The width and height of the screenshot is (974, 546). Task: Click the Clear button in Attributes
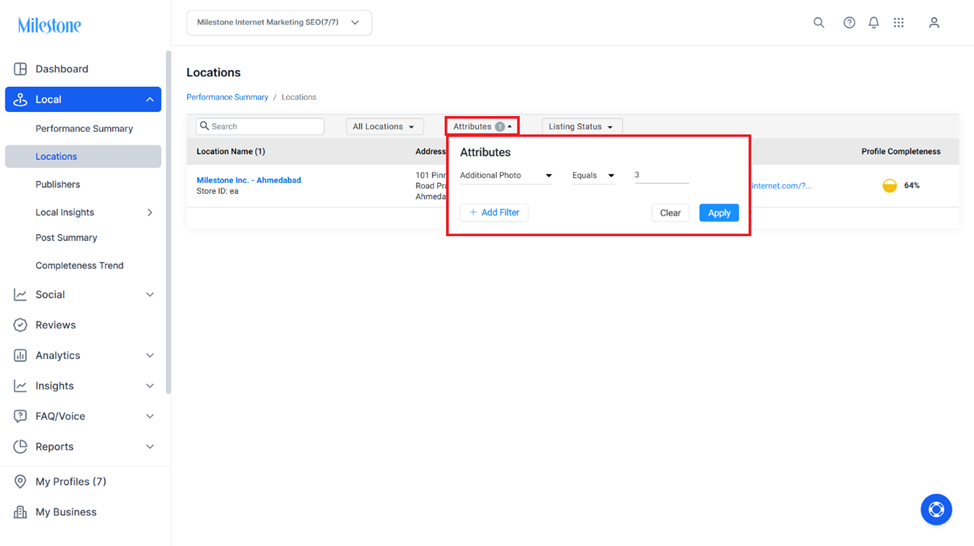click(x=670, y=213)
